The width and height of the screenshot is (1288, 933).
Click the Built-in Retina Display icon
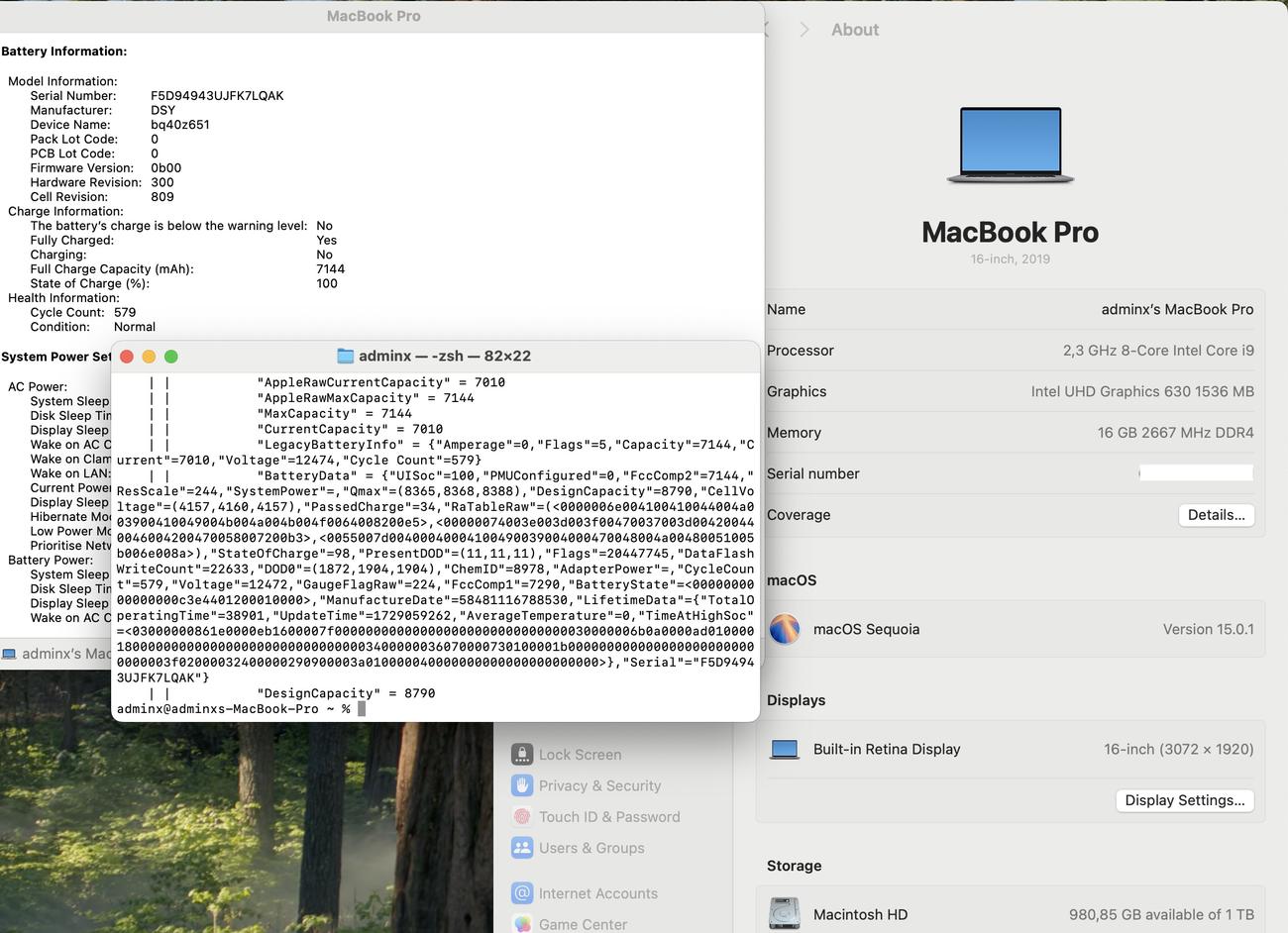[x=785, y=750]
